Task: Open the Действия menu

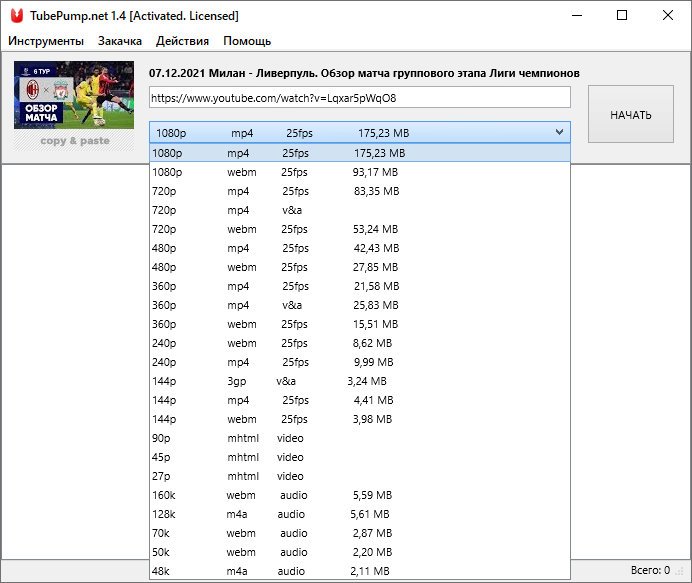Action: (x=182, y=41)
